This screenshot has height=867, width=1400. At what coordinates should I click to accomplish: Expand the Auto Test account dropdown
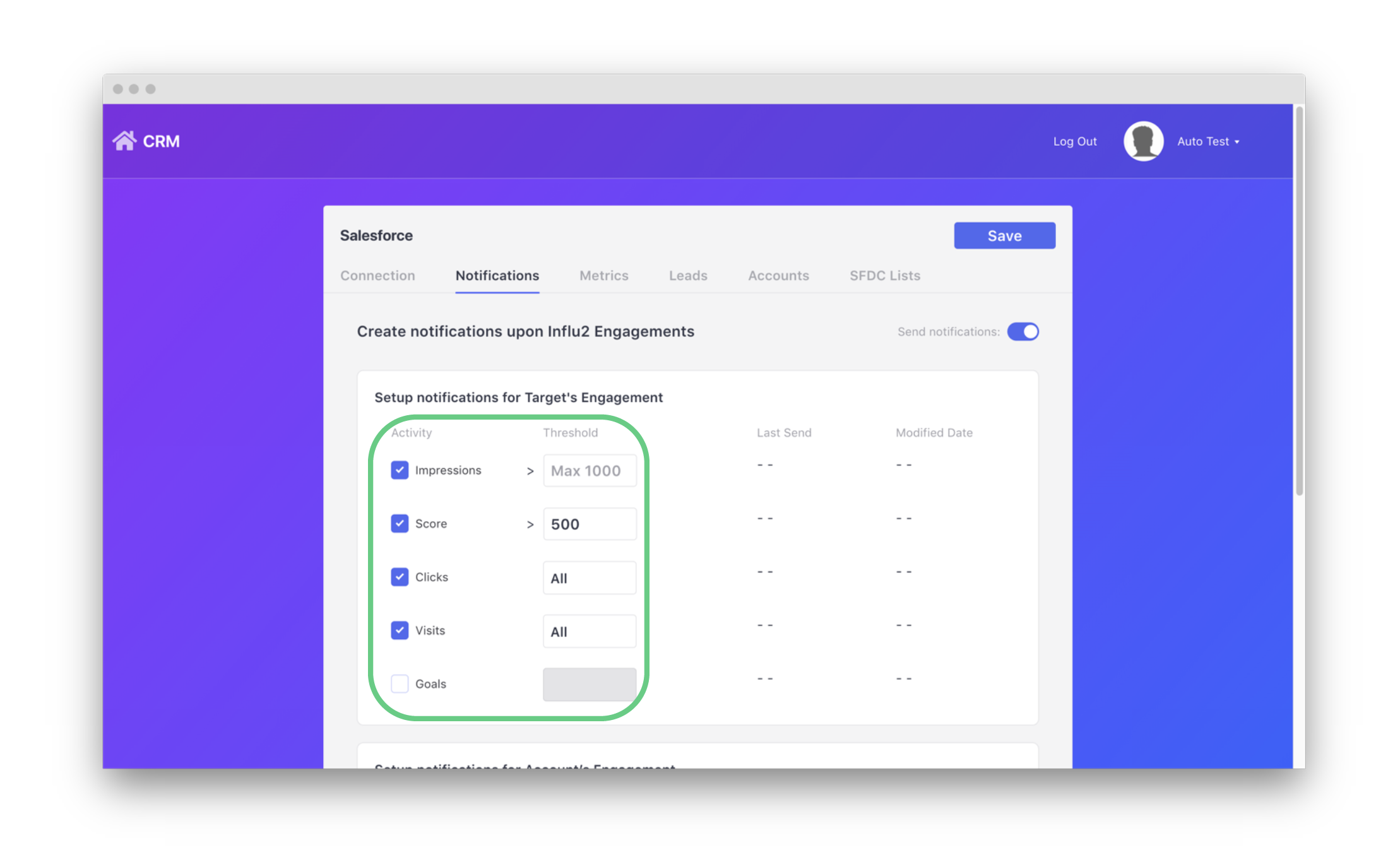coord(1208,141)
